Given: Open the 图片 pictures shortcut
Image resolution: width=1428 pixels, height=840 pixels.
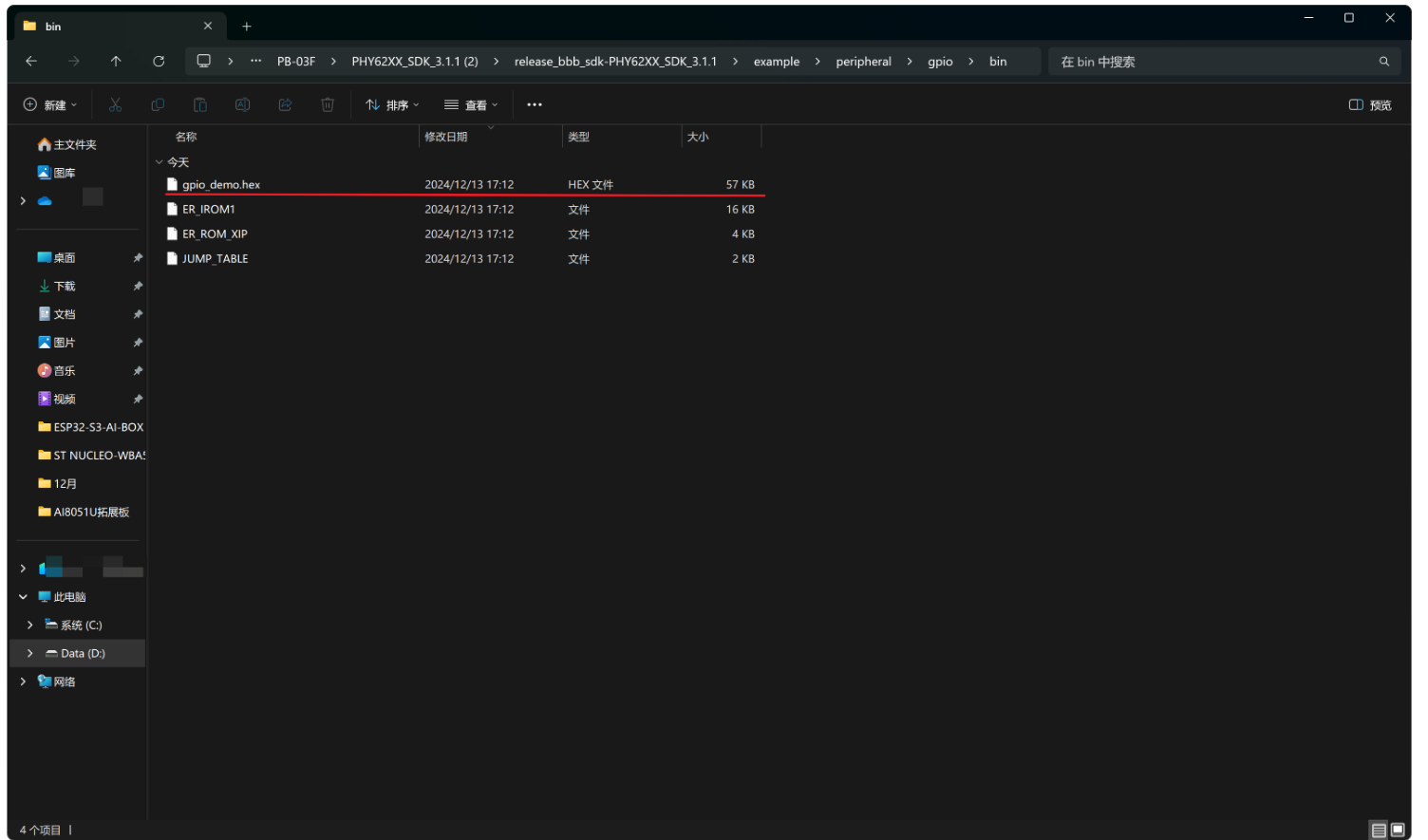Looking at the screenshot, I should [x=56, y=343].
